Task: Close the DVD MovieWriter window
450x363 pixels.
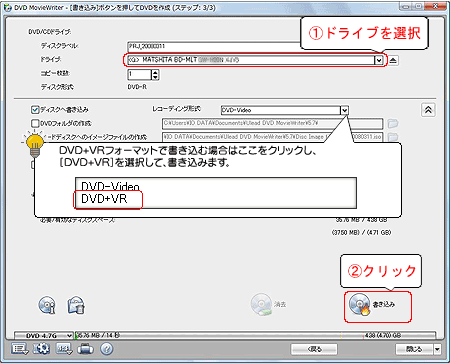Action: (x=435, y=6)
